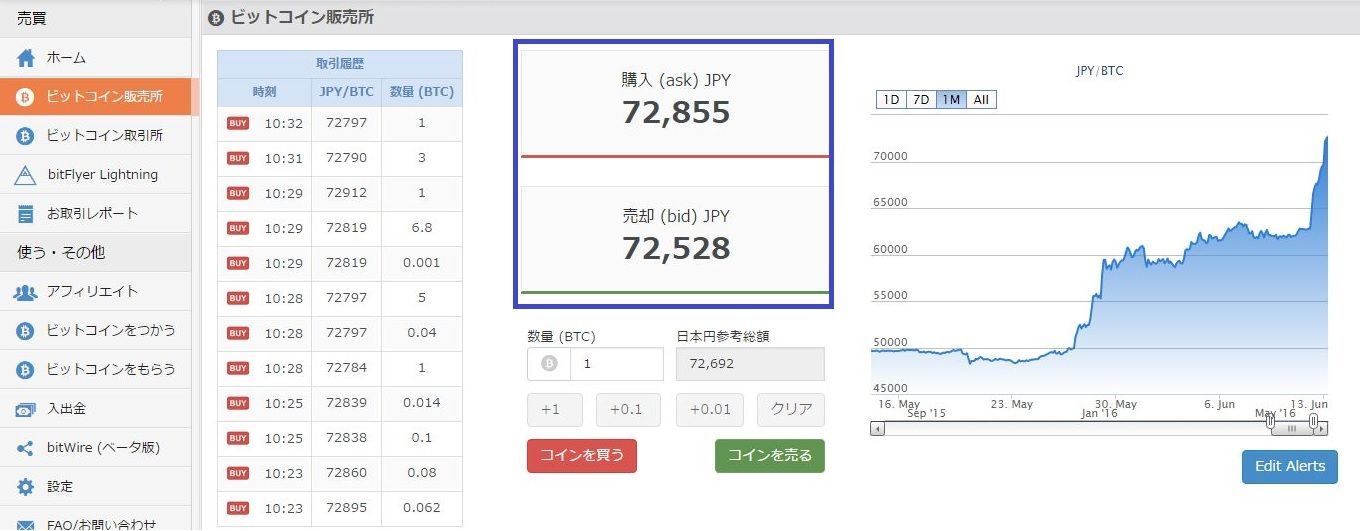The image size is (1360, 531).
Task: Click the bitFlyer Lightning triangle icon
Action: pos(26,175)
